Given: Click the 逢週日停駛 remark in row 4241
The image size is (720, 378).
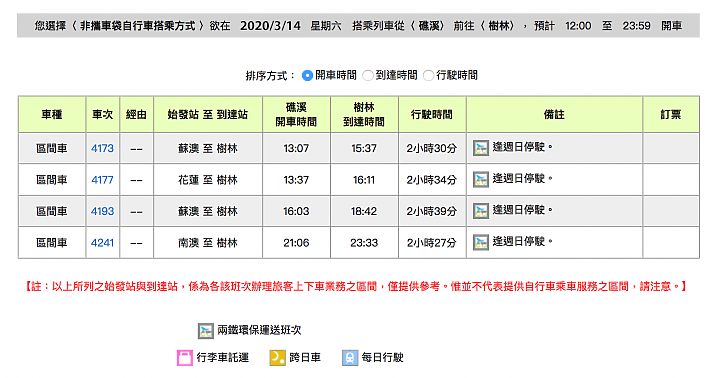Looking at the screenshot, I should point(523,241).
